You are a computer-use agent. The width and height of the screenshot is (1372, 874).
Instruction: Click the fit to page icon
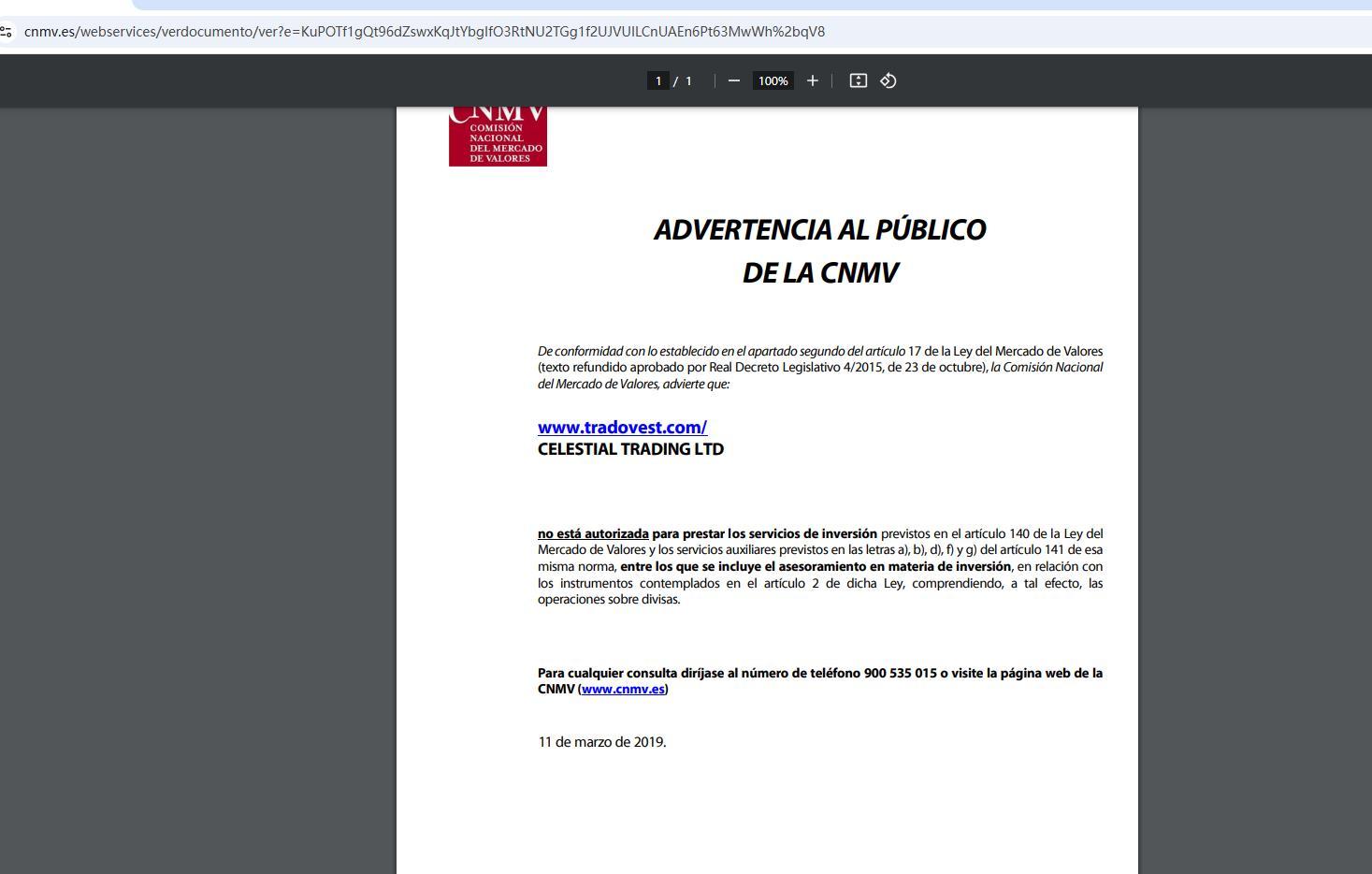(858, 80)
